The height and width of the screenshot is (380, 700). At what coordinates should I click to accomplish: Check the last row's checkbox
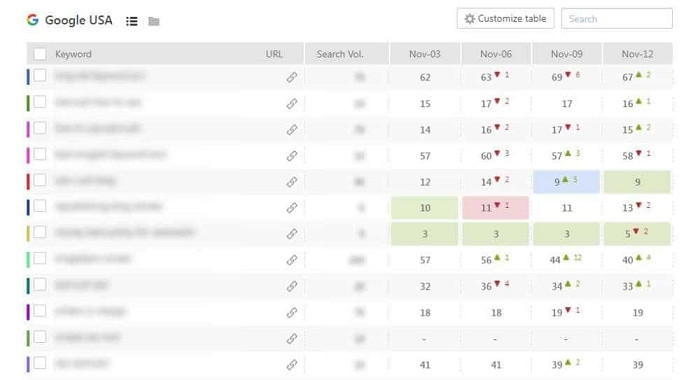pos(40,363)
